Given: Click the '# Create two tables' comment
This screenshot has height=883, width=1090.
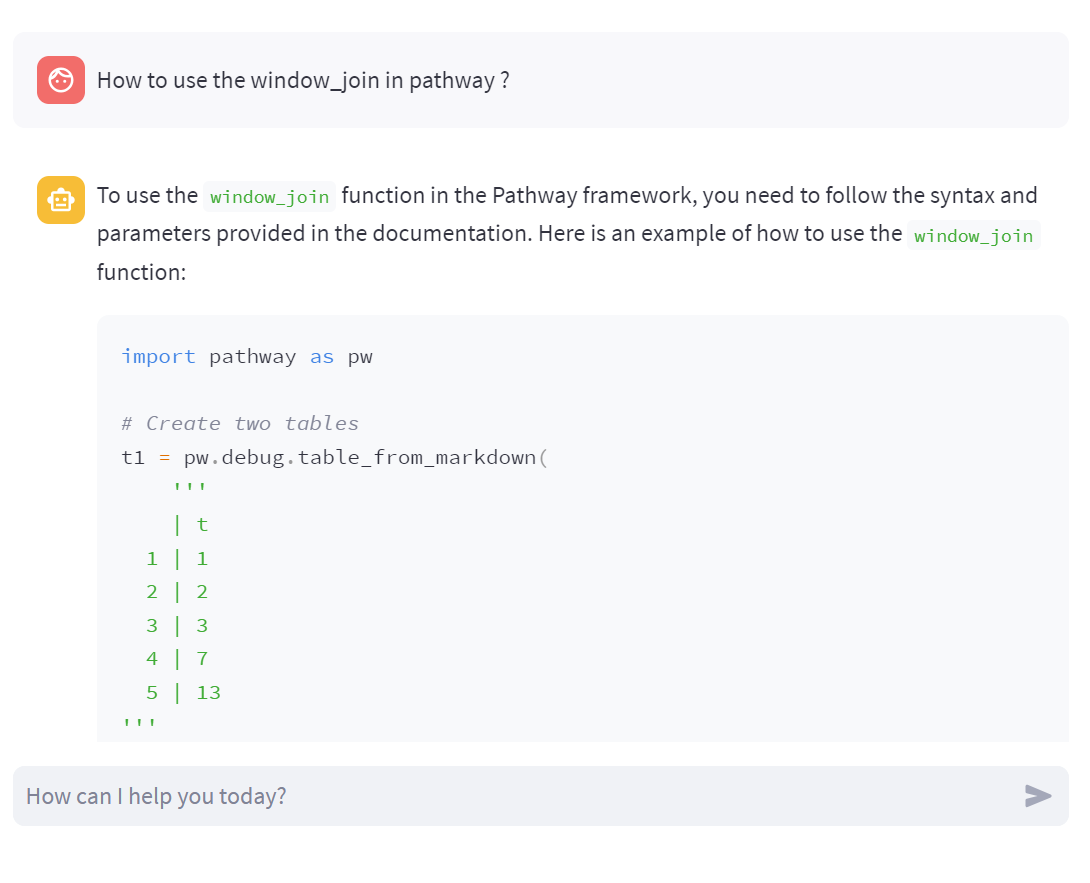Looking at the screenshot, I should tap(240, 423).
